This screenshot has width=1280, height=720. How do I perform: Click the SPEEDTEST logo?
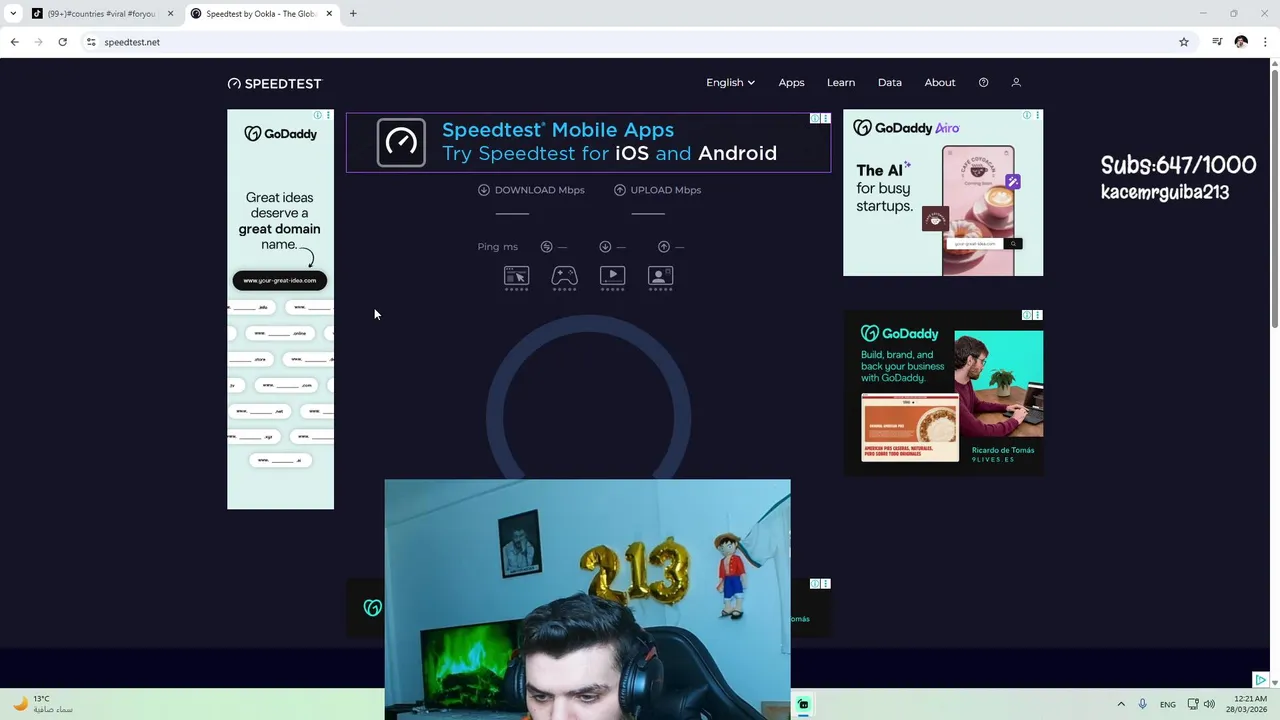(x=275, y=83)
